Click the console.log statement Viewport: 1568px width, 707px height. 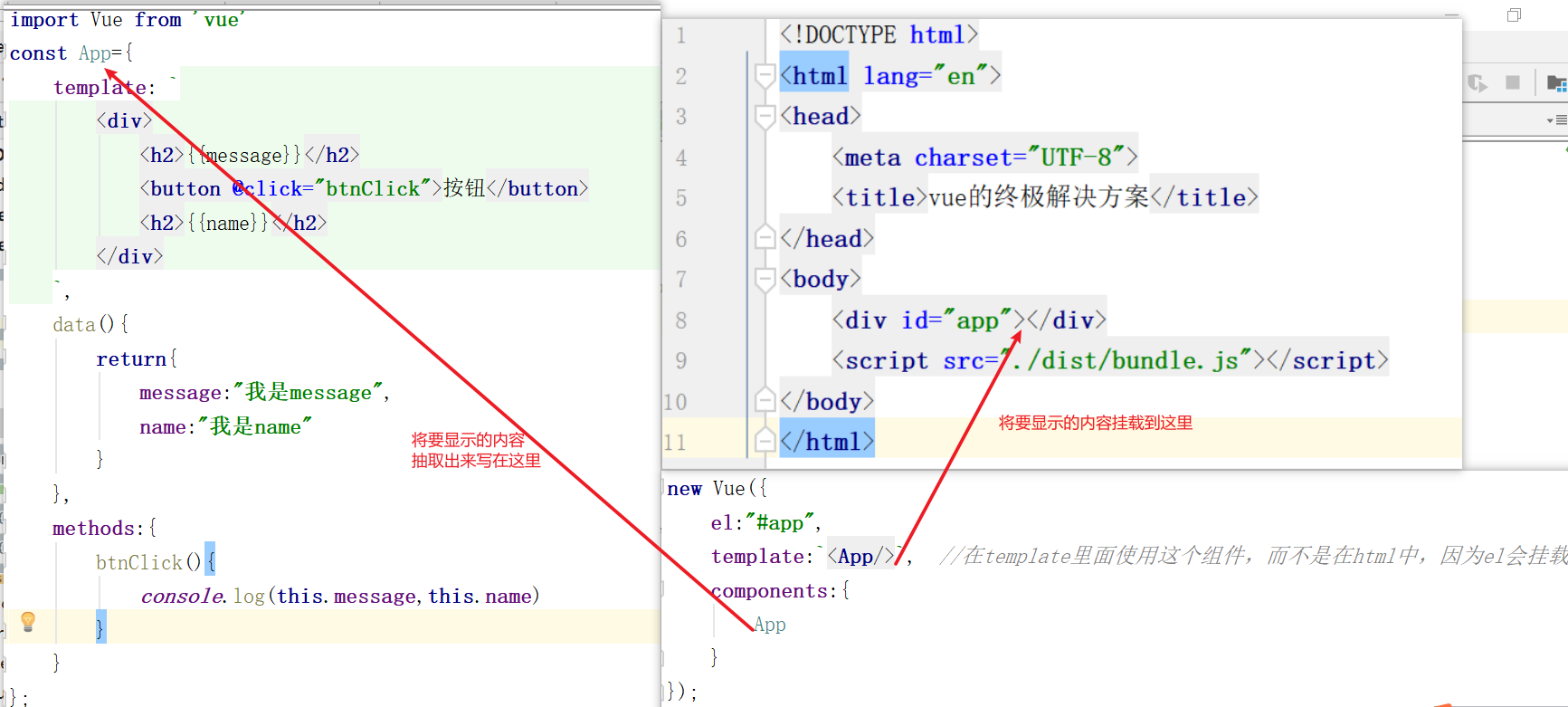pyautogui.click(x=340, y=596)
